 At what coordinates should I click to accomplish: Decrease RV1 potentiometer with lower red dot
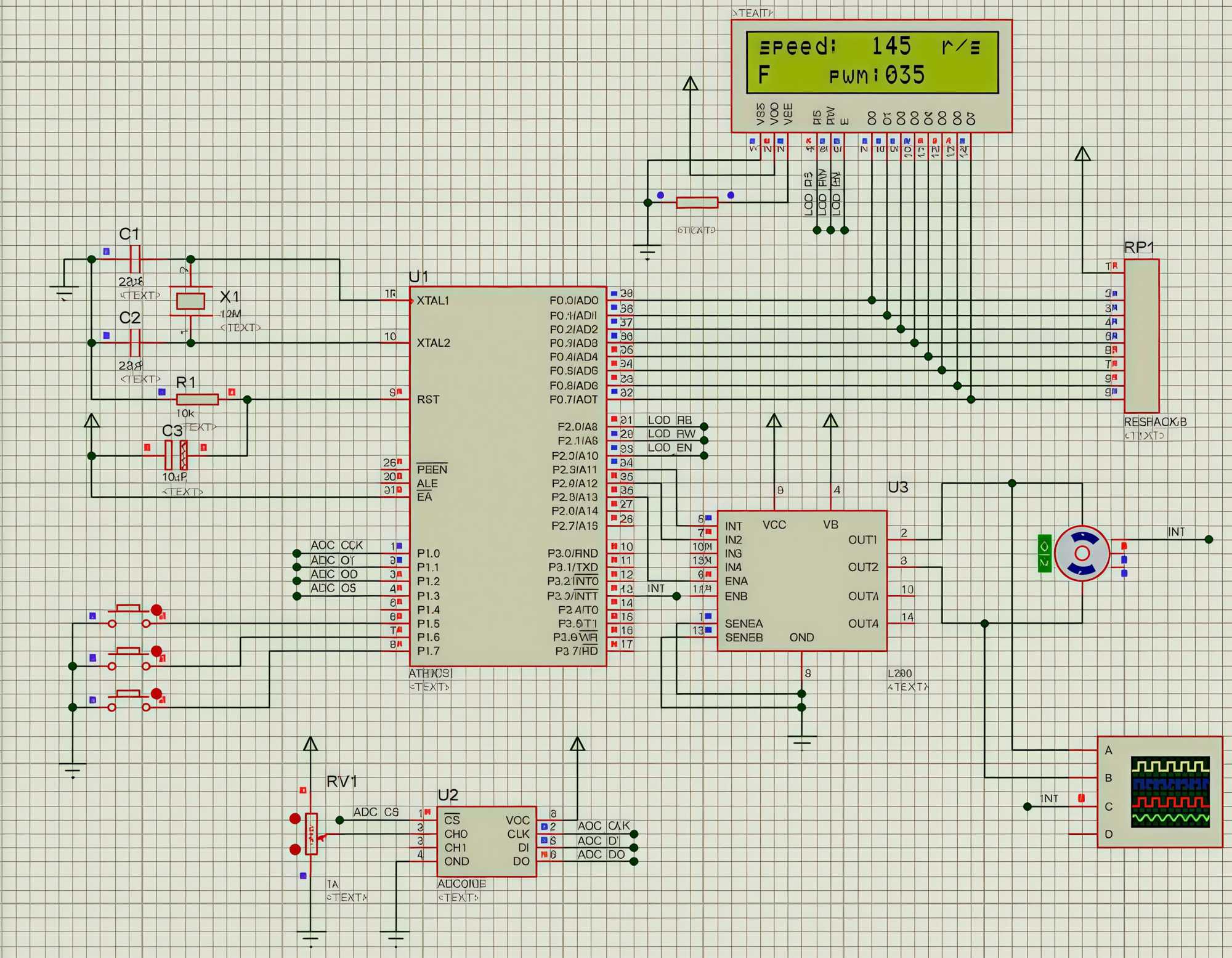click(295, 850)
